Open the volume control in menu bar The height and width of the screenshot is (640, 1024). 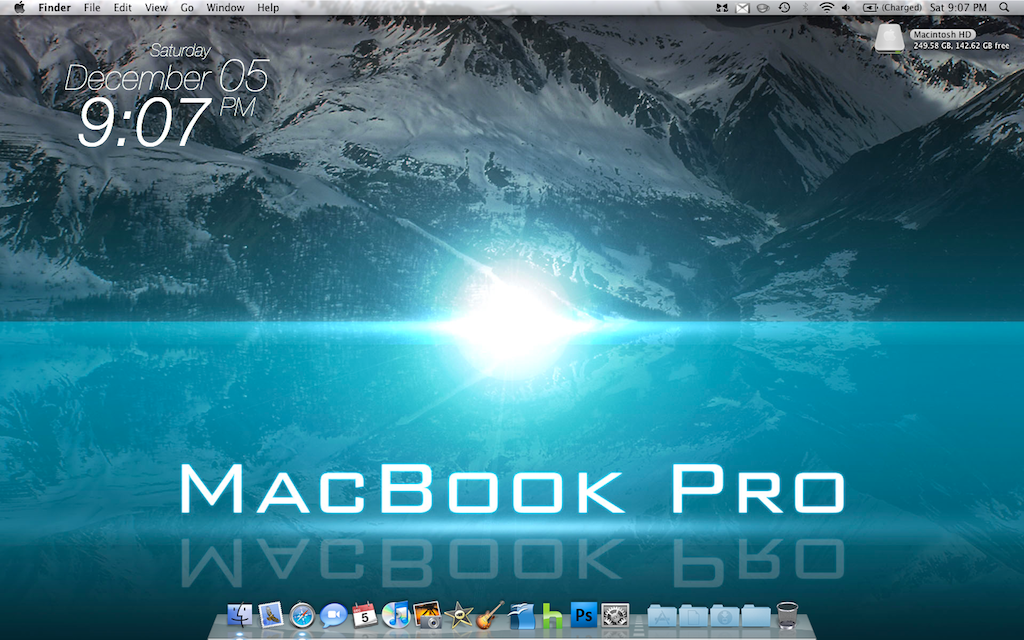[846, 8]
